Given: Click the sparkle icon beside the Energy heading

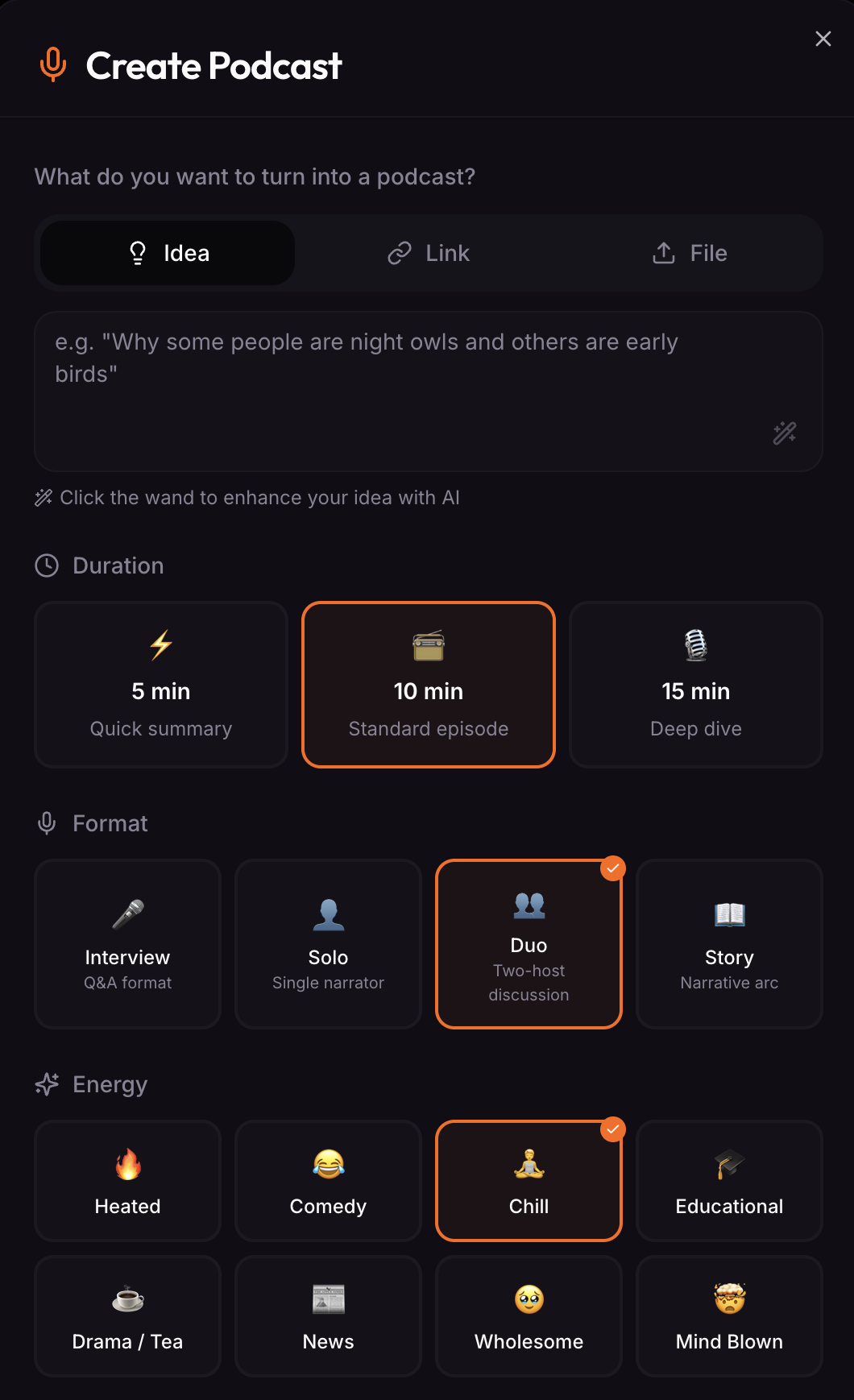Looking at the screenshot, I should click(x=46, y=1084).
